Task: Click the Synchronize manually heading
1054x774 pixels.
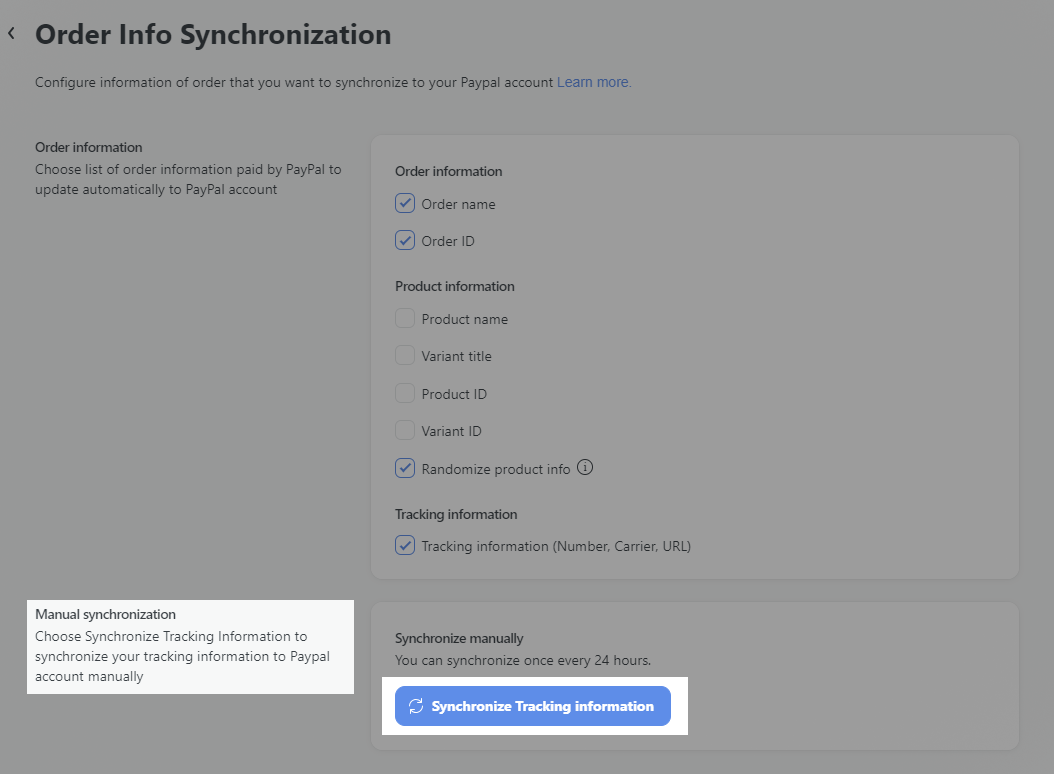Action: click(x=459, y=638)
